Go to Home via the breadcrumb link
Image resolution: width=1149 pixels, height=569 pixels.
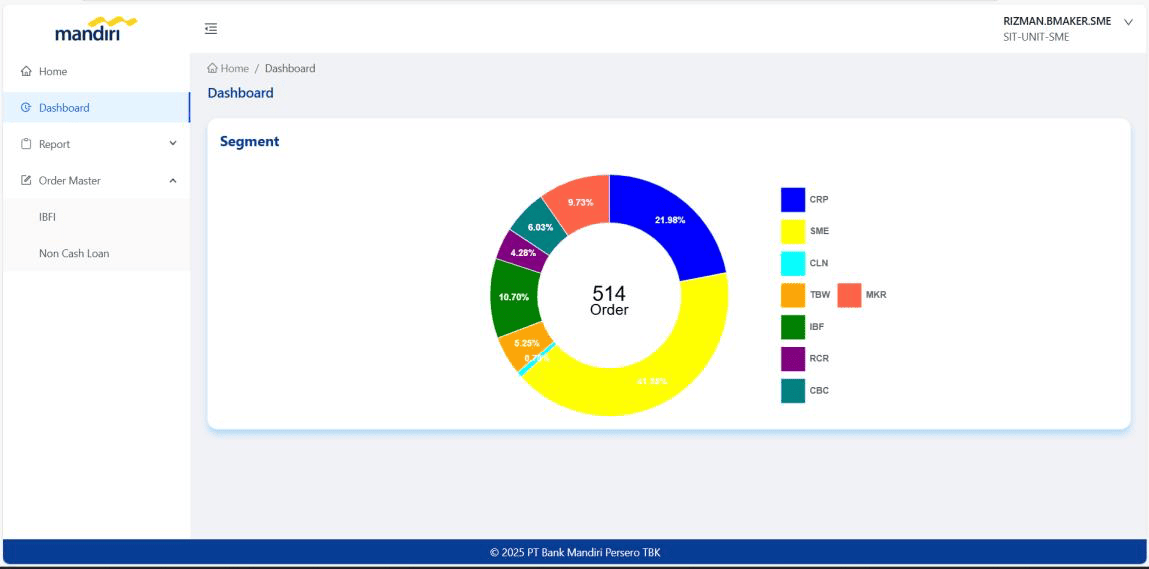[228, 68]
